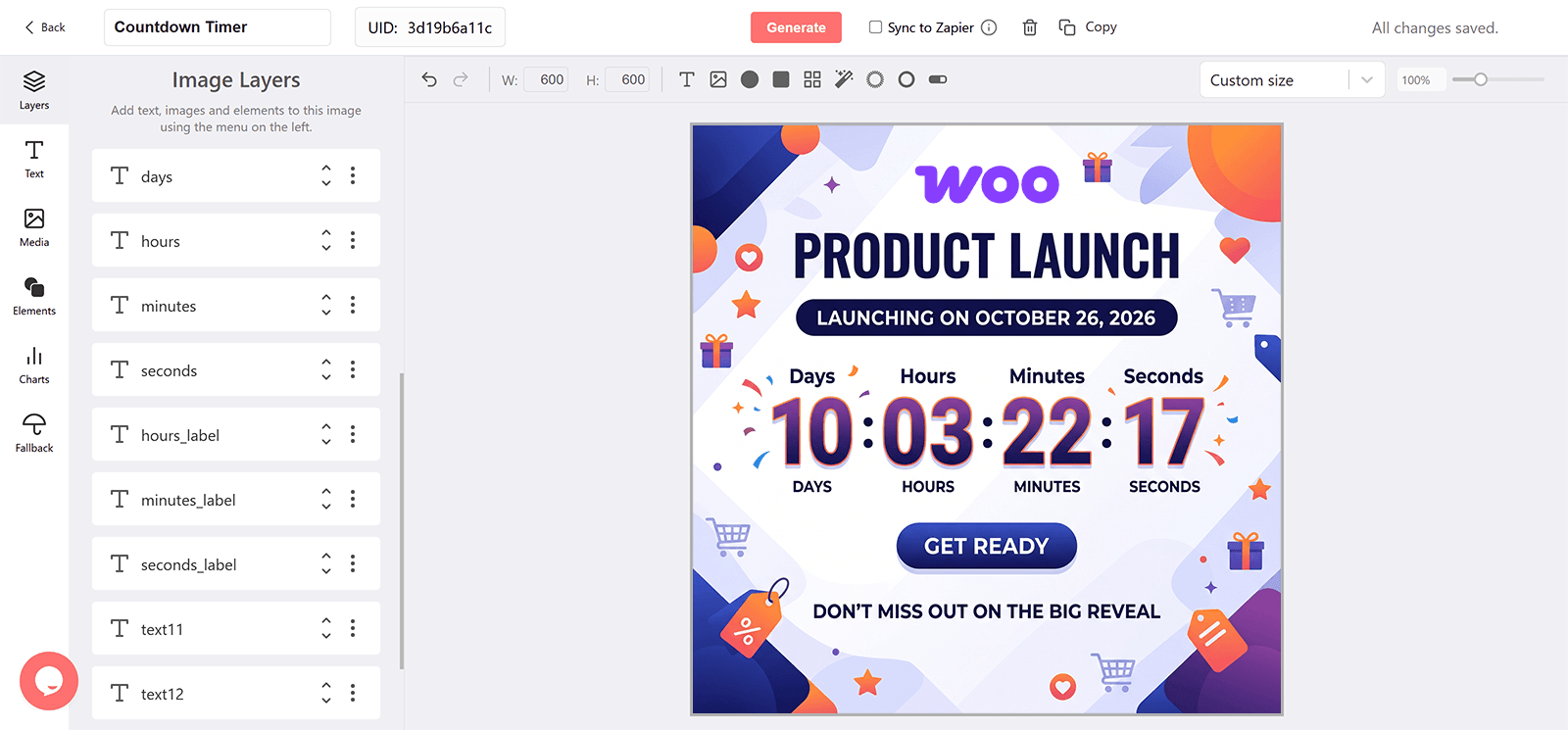Viewport: 1568px width, 730px height.
Task: Click reorder arrows on seconds_label layer
Action: 326,563
